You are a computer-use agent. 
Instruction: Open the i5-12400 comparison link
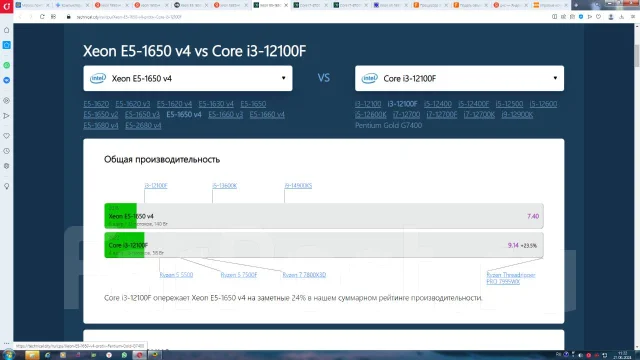438,104
